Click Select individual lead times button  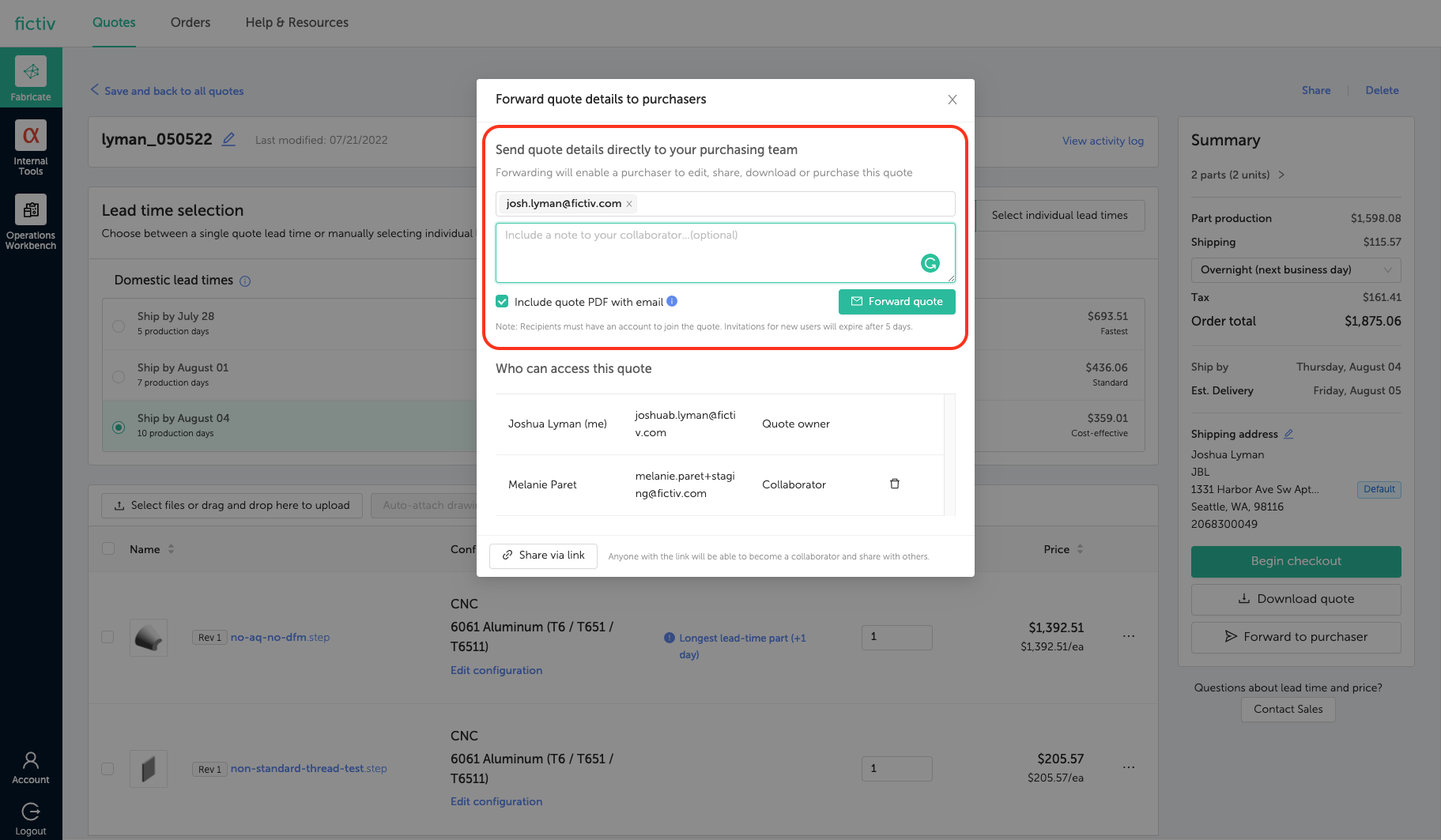1059,215
